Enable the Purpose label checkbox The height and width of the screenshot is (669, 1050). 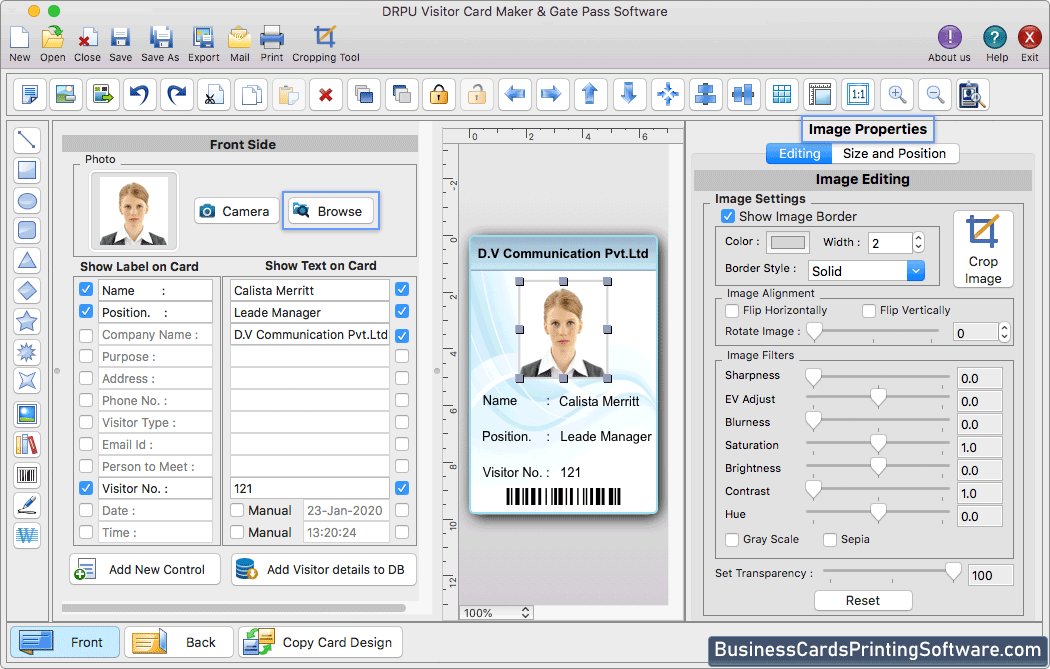click(86, 356)
